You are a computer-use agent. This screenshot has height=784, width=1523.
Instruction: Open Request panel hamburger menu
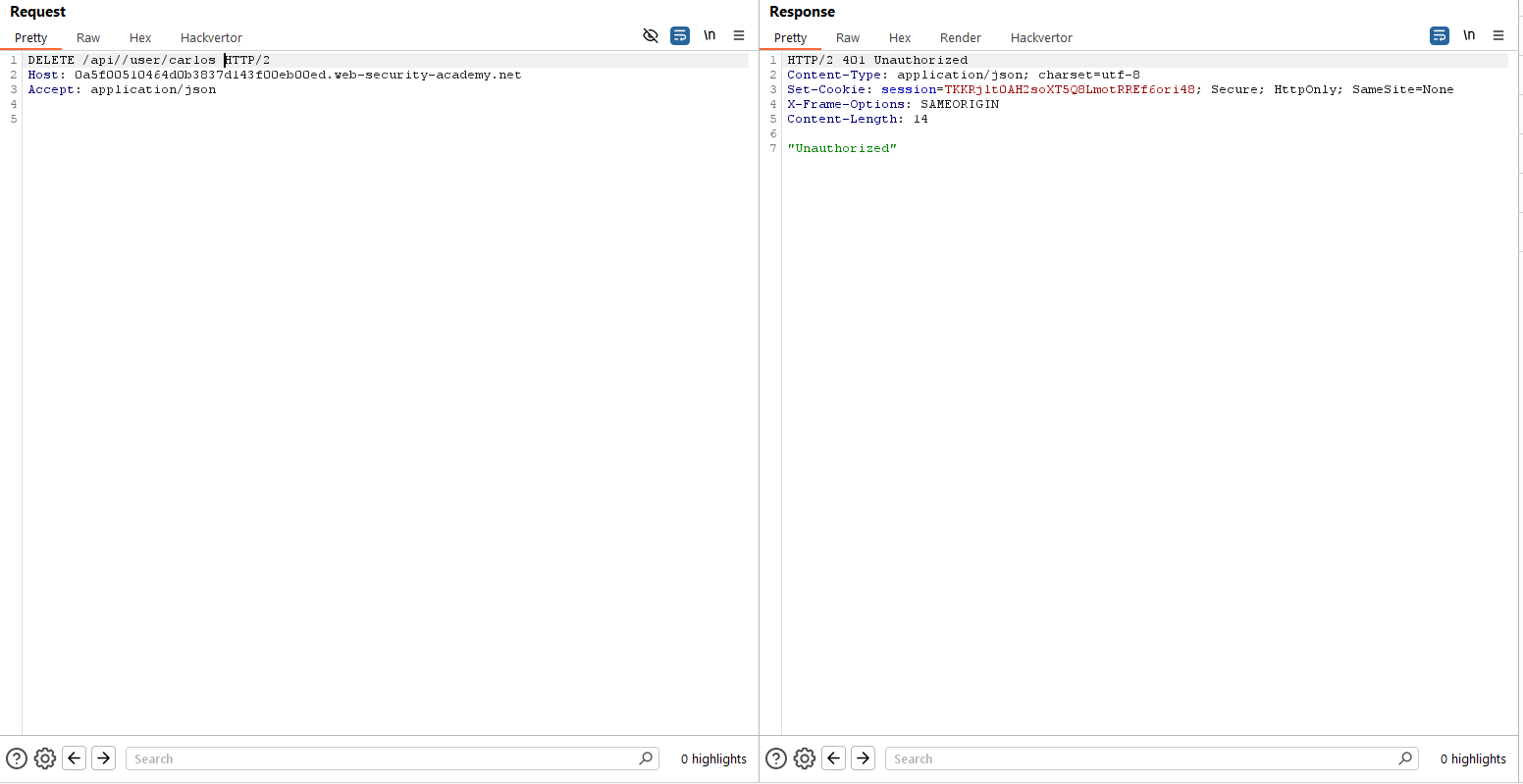[x=739, y=35]
